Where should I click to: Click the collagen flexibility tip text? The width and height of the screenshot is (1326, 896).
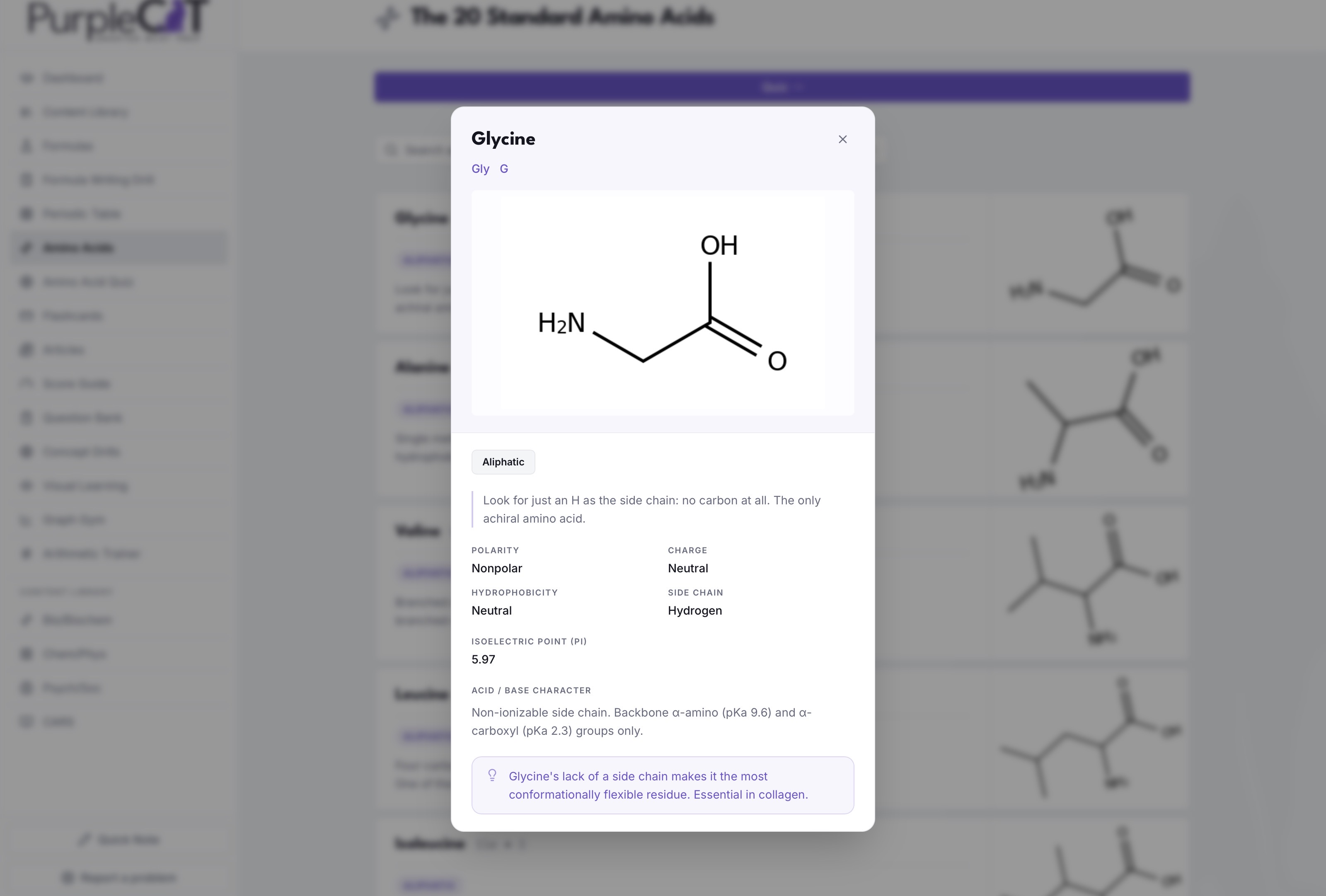pos(658,785)
